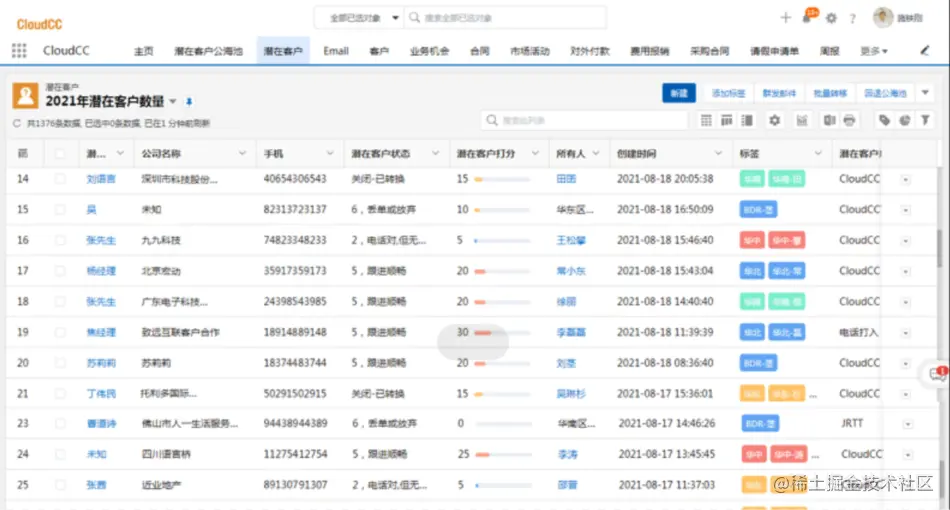Click the blue 新建 button
Screen dimensions: 950x510
(679, 93)
